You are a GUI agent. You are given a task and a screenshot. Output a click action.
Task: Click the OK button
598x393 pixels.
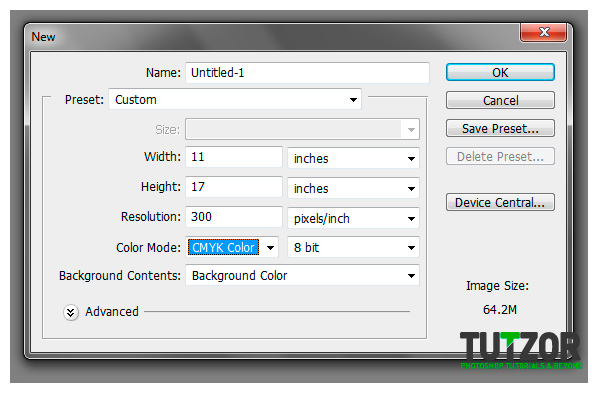(500, 72)
